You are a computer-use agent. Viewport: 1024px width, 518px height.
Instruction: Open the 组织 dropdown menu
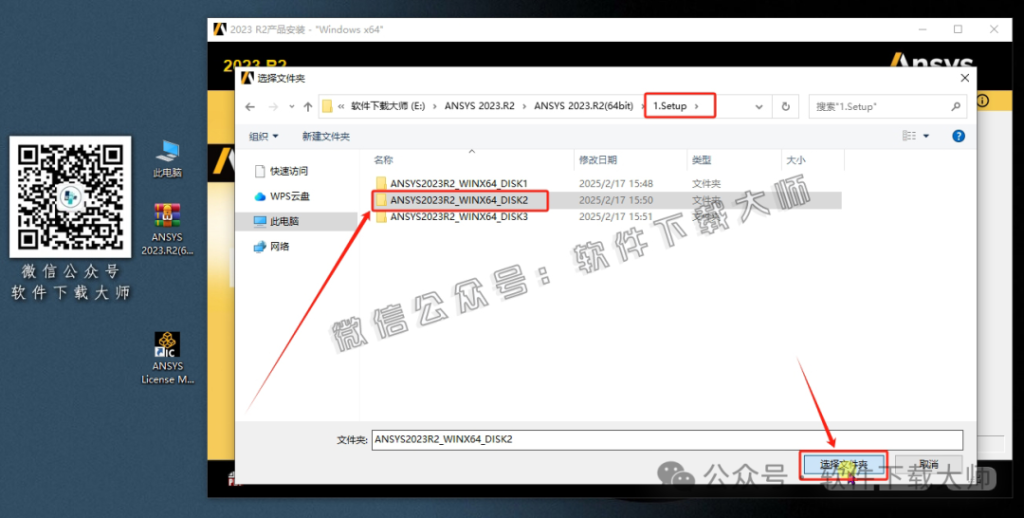(264, 137)
